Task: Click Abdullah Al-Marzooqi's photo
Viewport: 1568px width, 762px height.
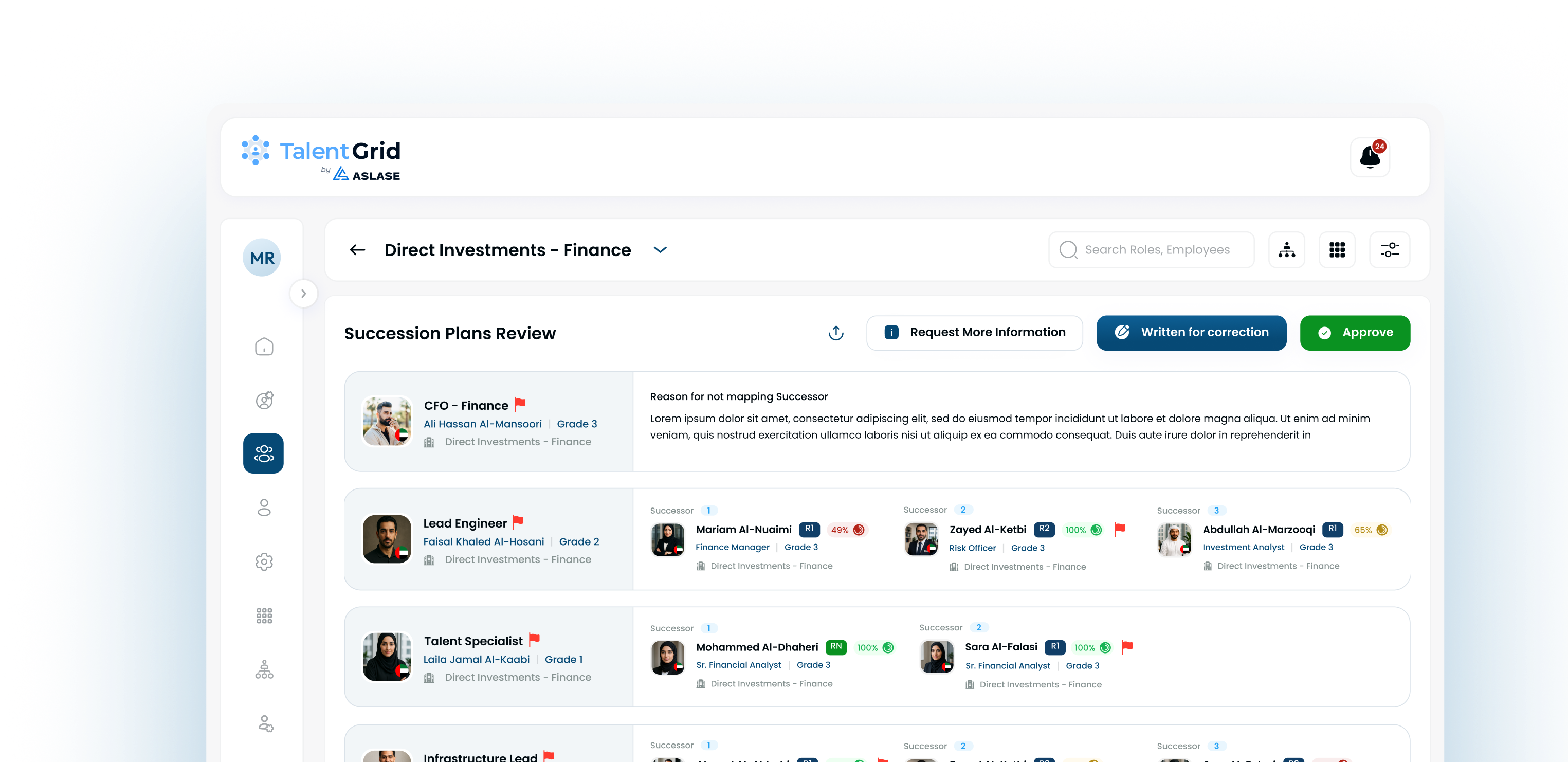Action: coord(1174,540)
